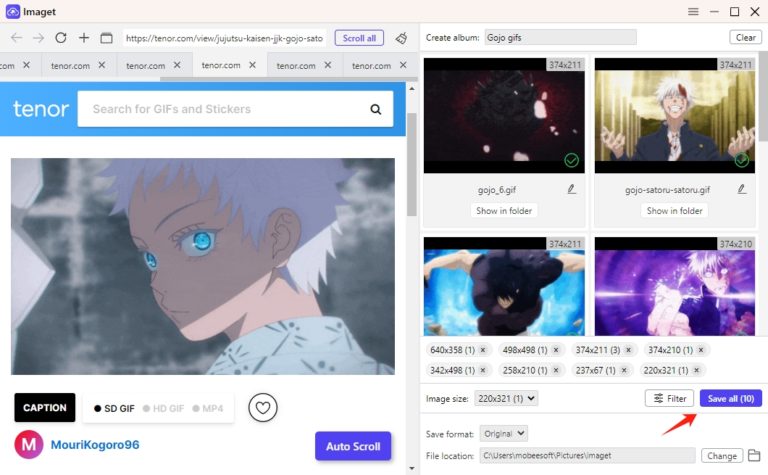Click the tab strip horizontal scrollbar
Screen dimensions: 768x475
[289, 78]
